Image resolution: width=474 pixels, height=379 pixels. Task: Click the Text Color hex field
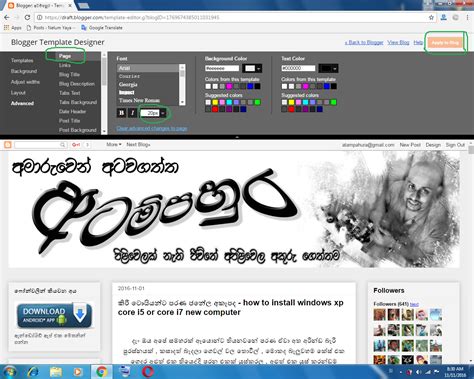tap(298, 68)
